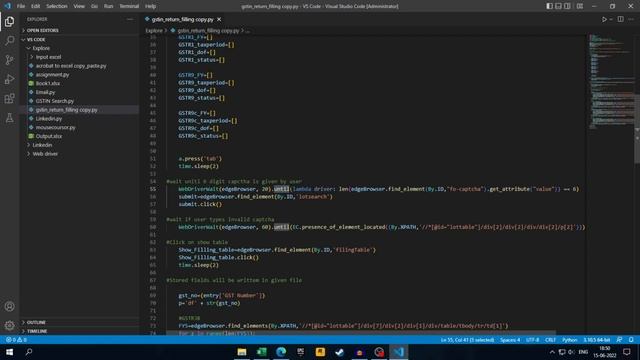
Task: Change indentation via Spaces: 4
Action: pyautogui.click(x=510, y=340)
